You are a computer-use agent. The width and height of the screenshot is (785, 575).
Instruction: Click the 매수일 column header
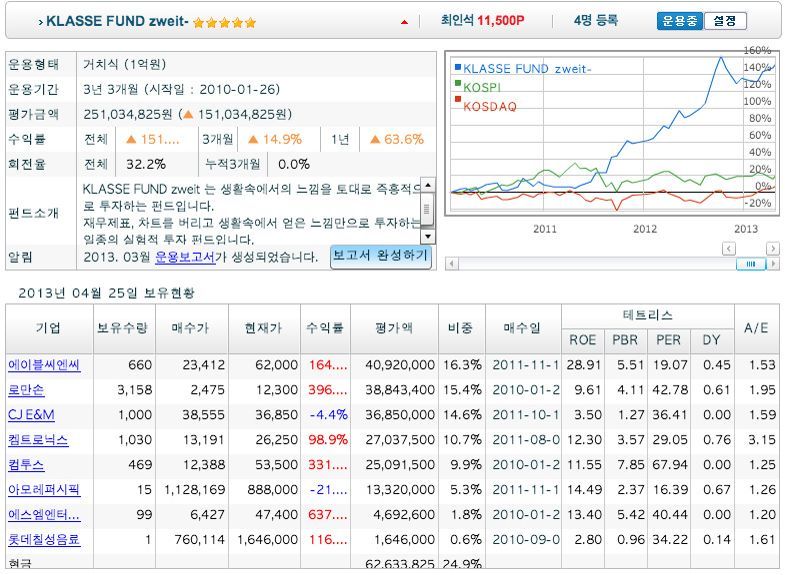(523, 328)
